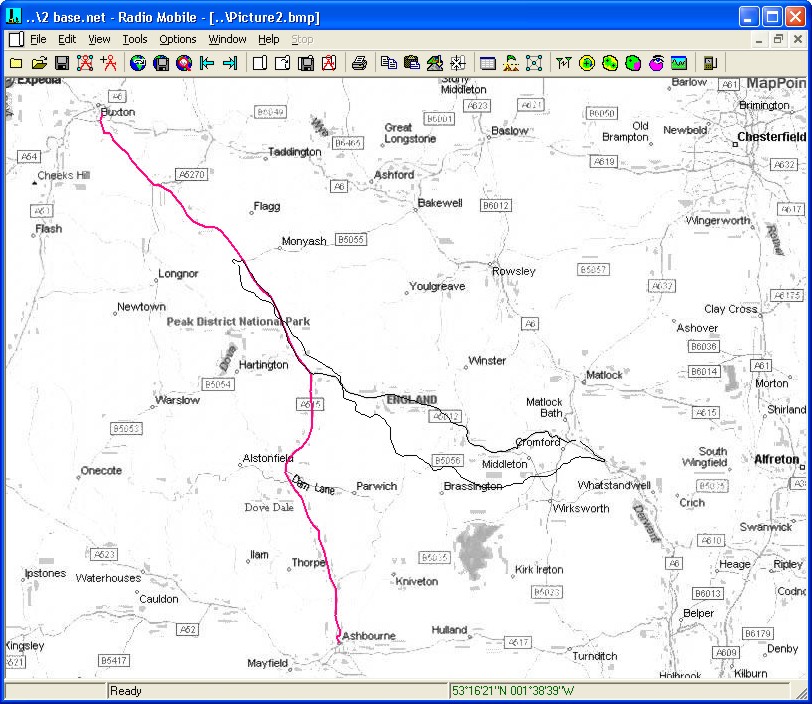This screenshot has height=704, width=812.
Task: Click the A6270 road marker
Action: coord(192,175)
